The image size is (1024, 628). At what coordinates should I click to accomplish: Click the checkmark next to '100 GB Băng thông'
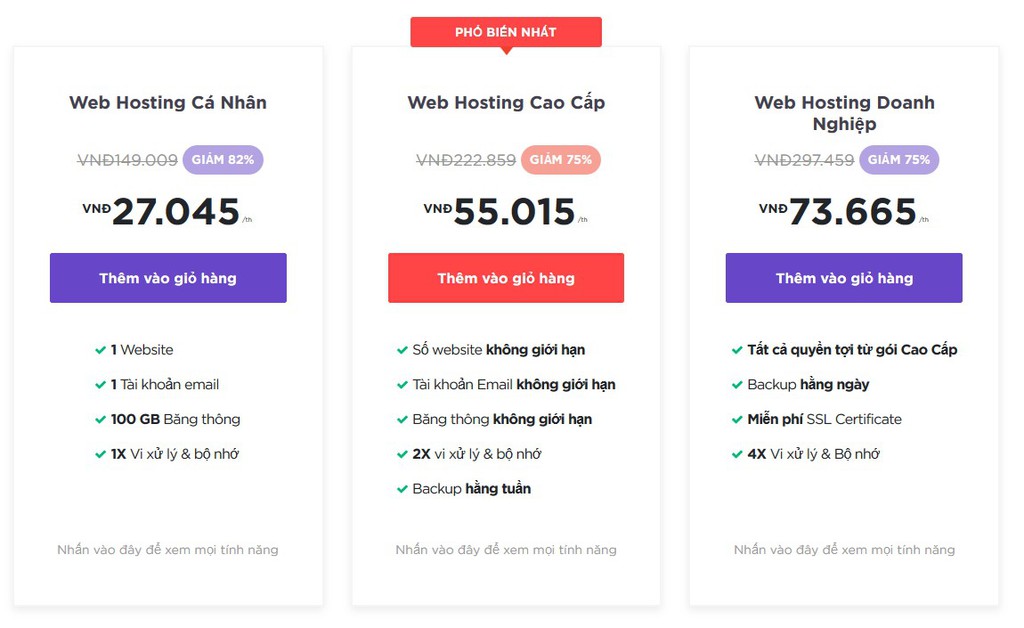coord(100,420)
